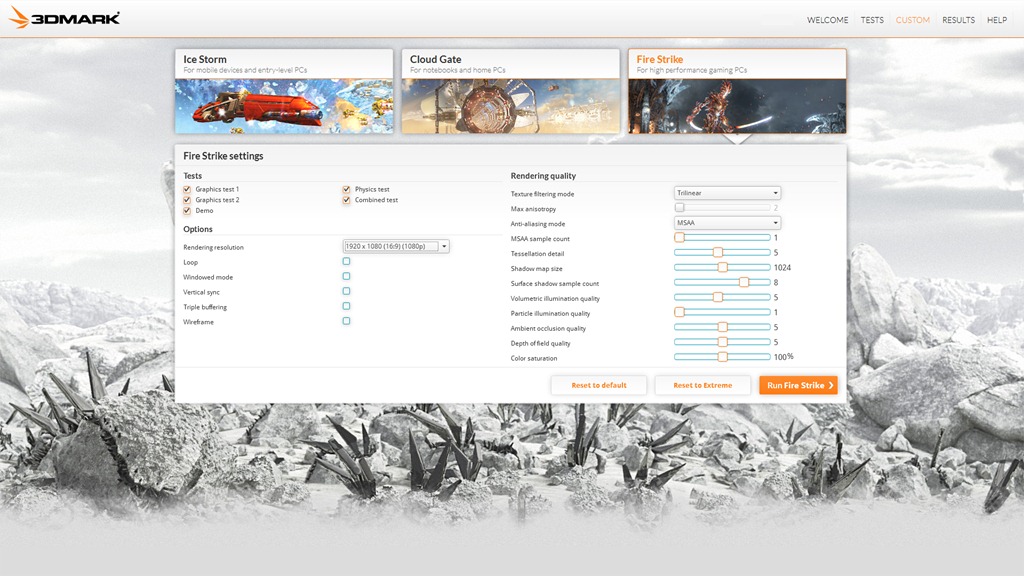Open the Anti-aliasing mode dropdown

[x=727, y=223]
